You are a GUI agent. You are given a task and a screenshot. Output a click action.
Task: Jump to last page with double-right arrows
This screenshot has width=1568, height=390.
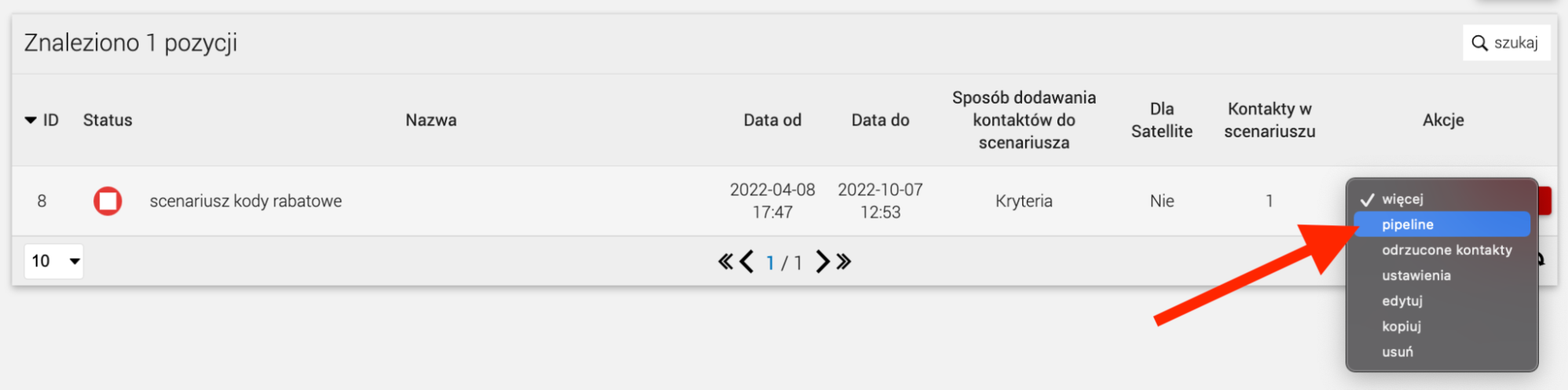click(843, 261)
